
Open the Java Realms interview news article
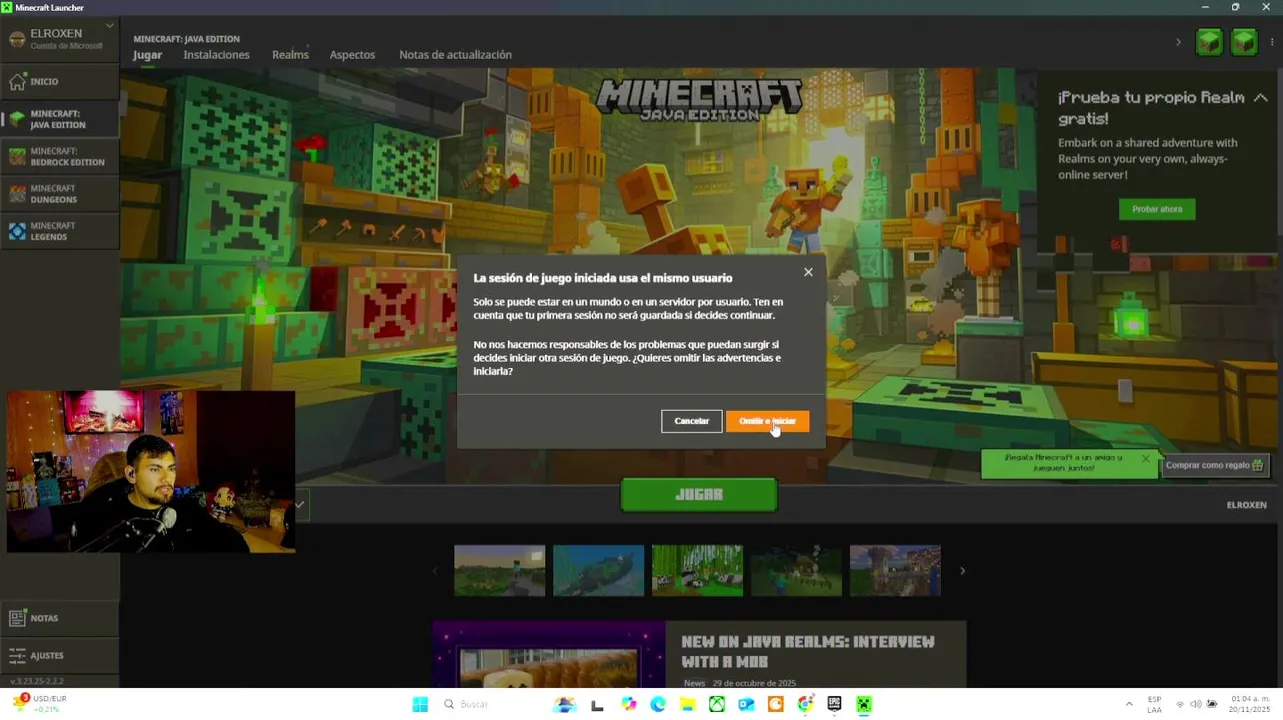pos(808,650)
